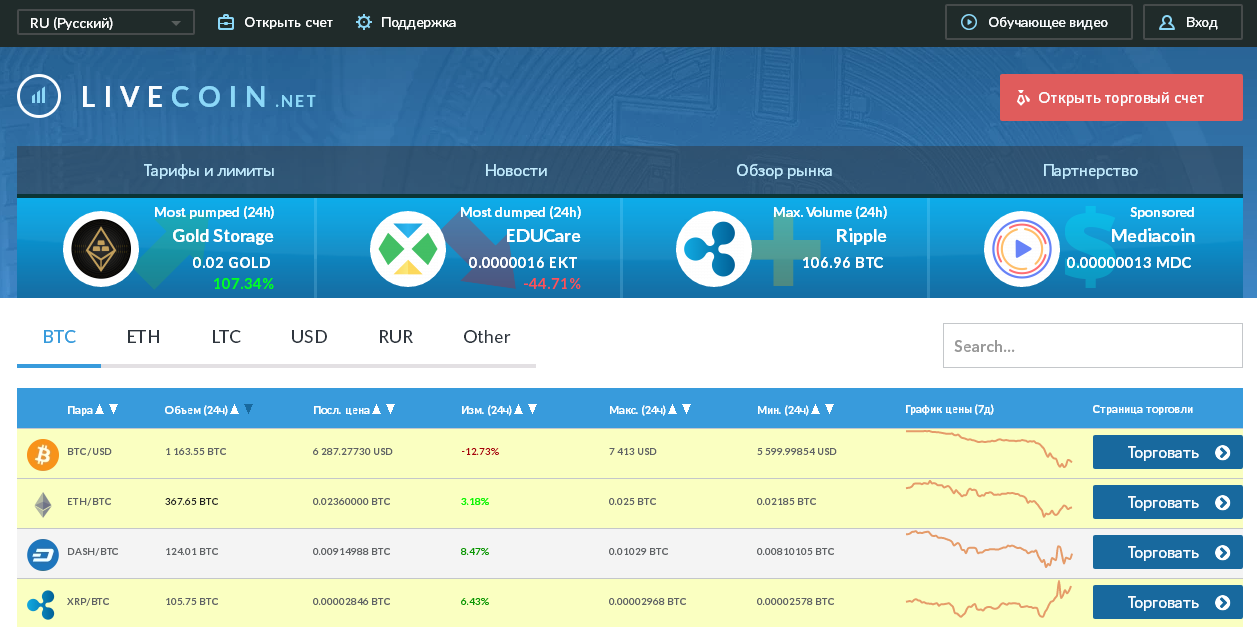Screen dimensions: 1257x627
Task: Open the RU (Русский) language dropdown
Action: click(105, 23)
